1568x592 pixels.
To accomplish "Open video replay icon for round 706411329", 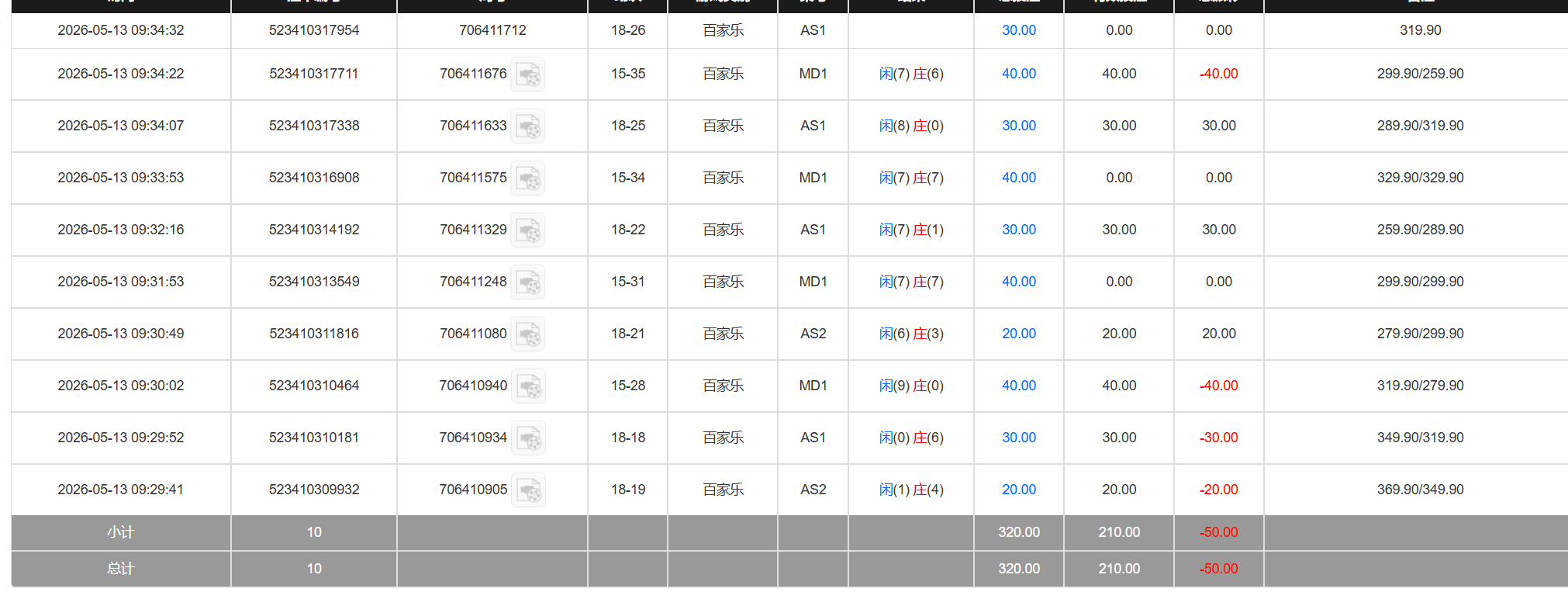I will coord(528,230).
